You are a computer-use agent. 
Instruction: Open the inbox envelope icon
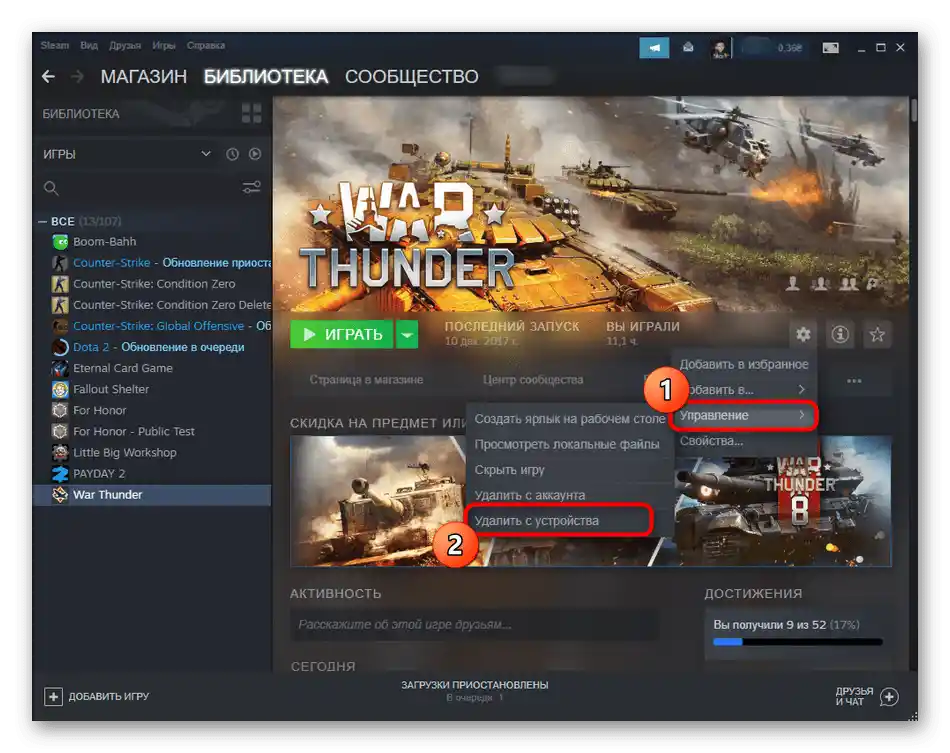point(688,47)
